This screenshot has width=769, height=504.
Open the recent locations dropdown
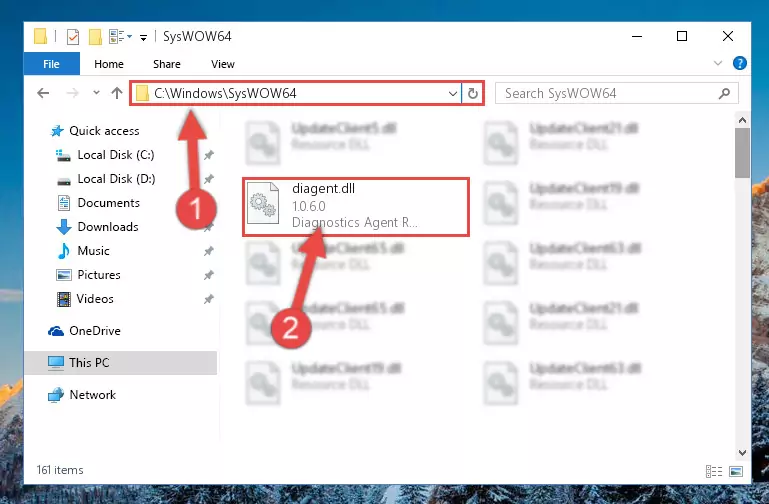[96, 93]
